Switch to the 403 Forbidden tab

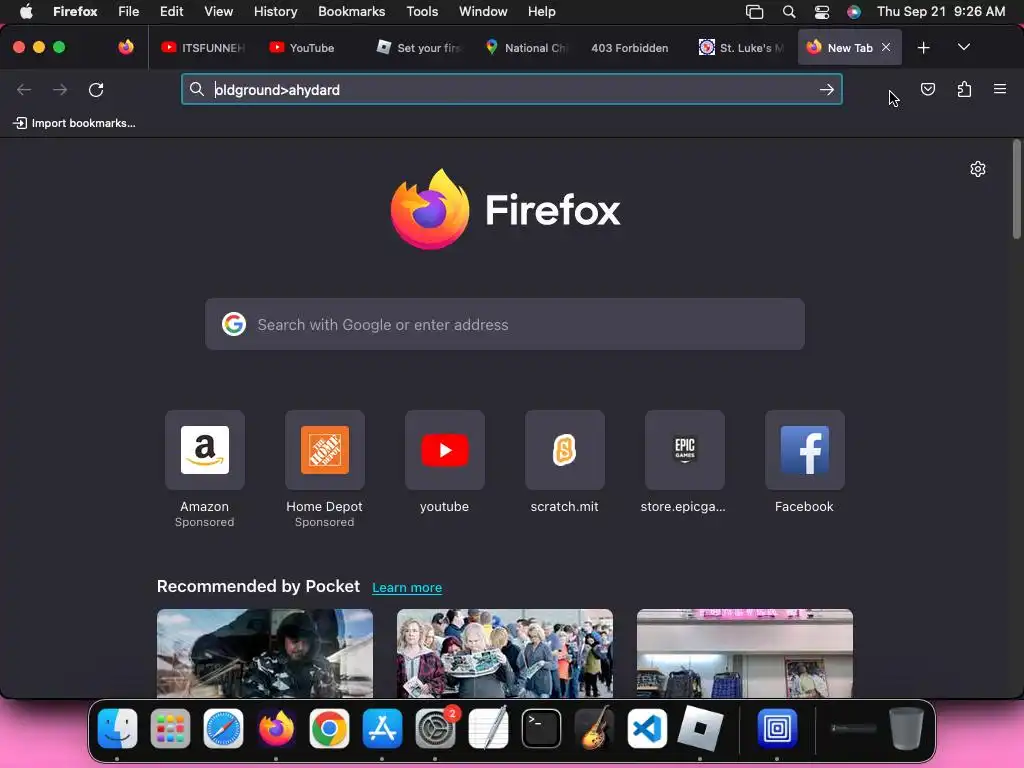pos(630,48)
